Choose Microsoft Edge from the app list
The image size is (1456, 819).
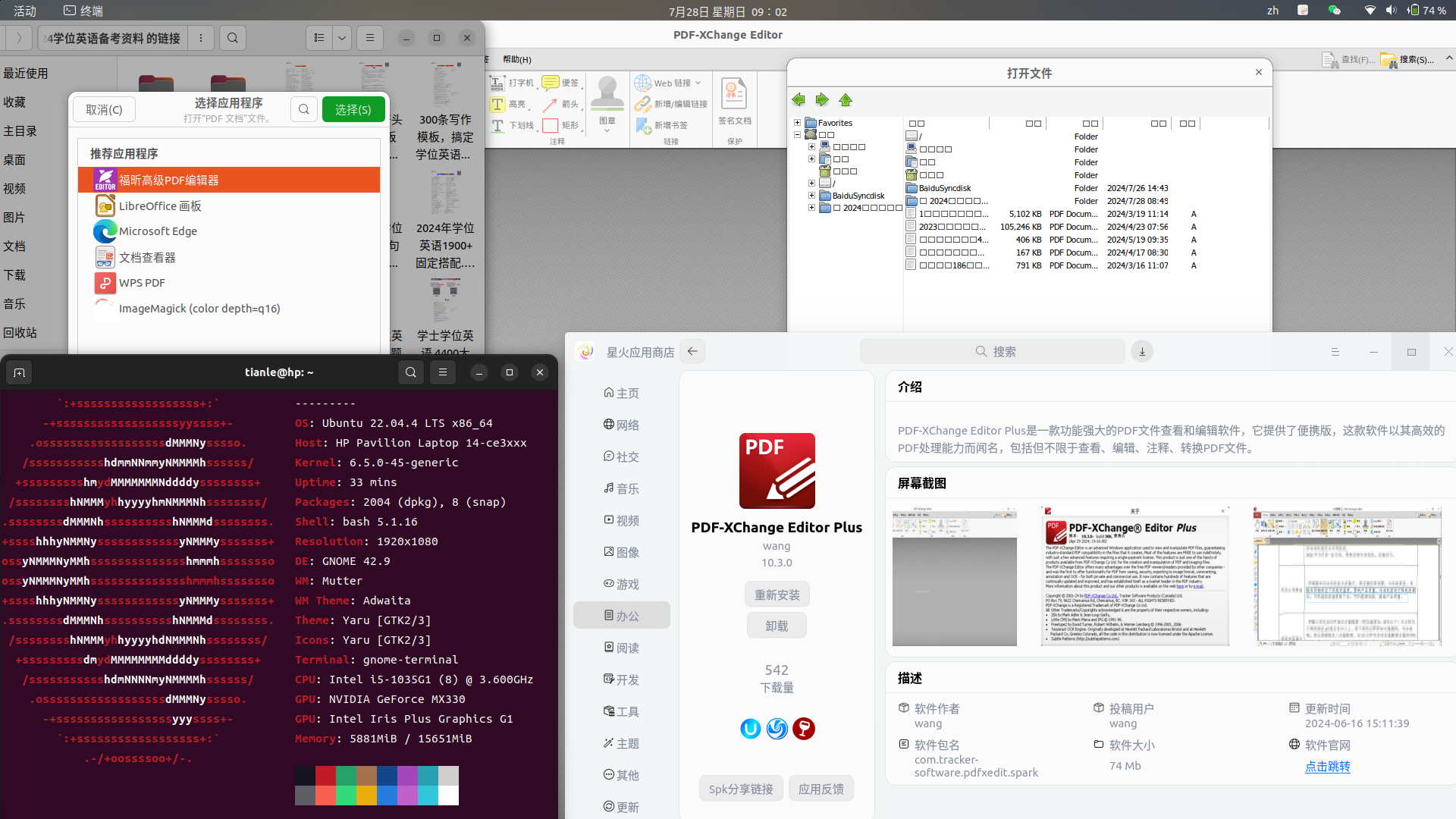click(x=229, y=231)
